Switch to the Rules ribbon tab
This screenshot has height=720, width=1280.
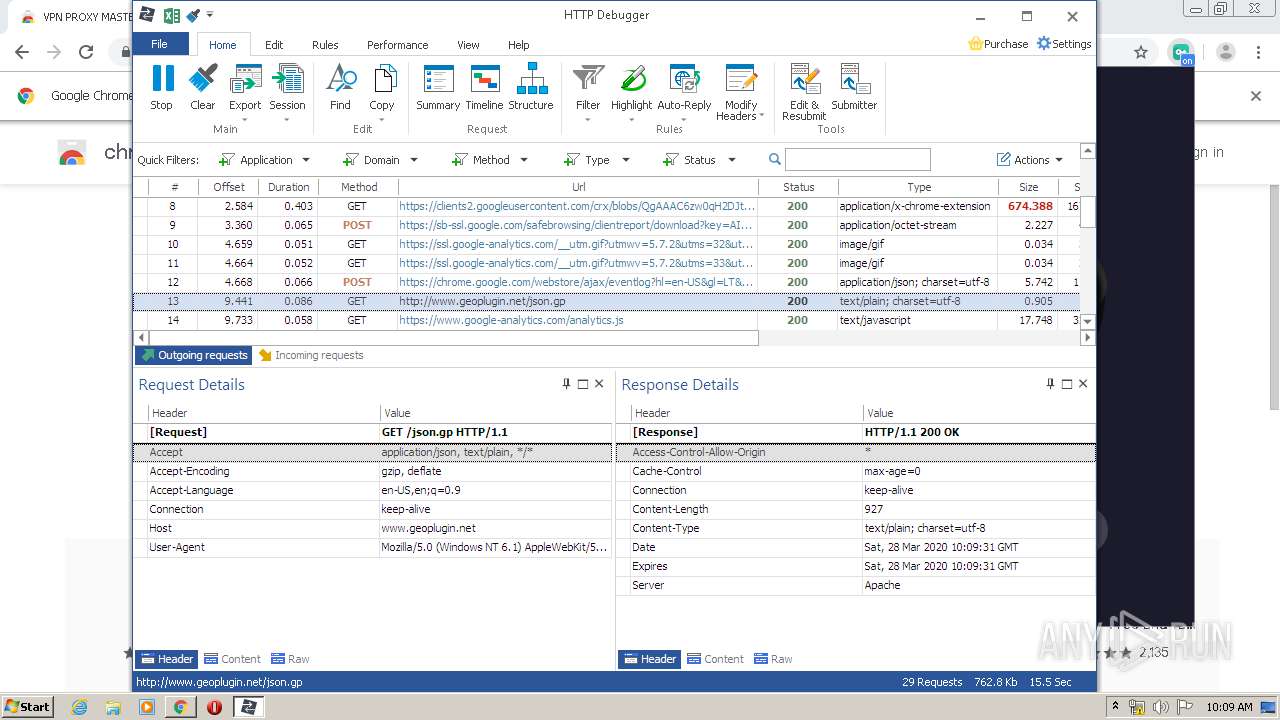(325, 45)
